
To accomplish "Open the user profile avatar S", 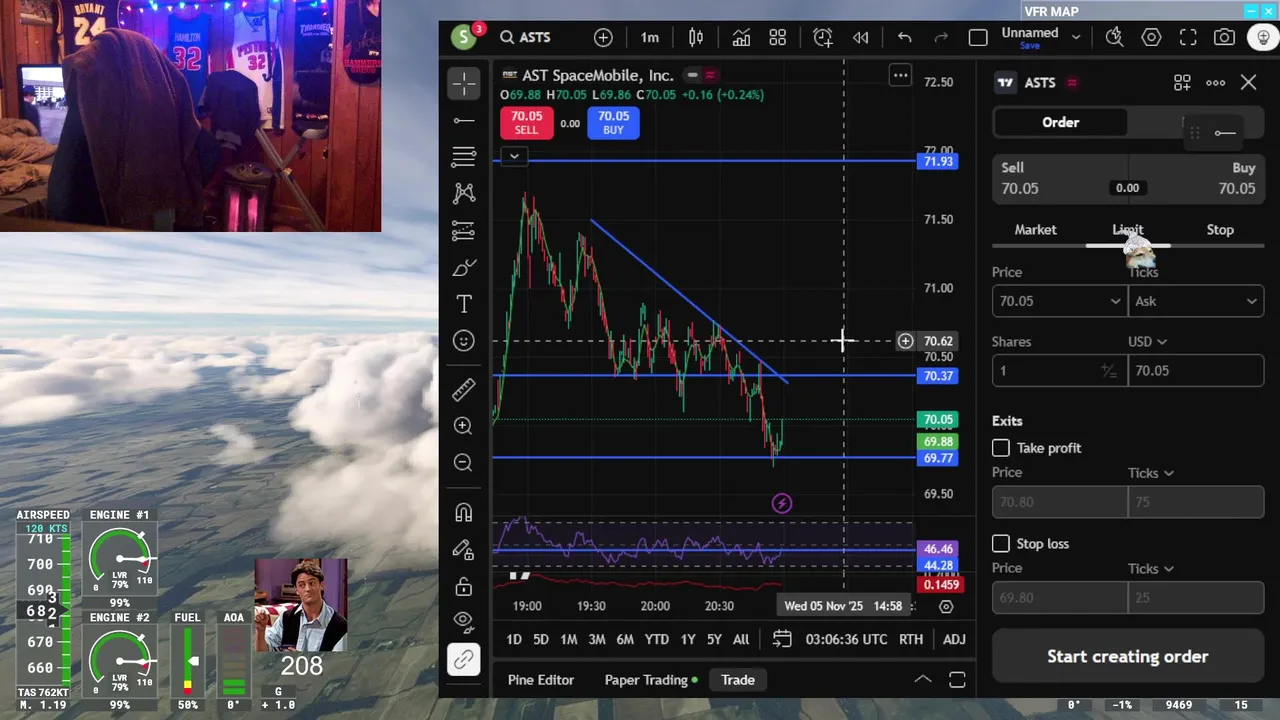I will point(463,37).
